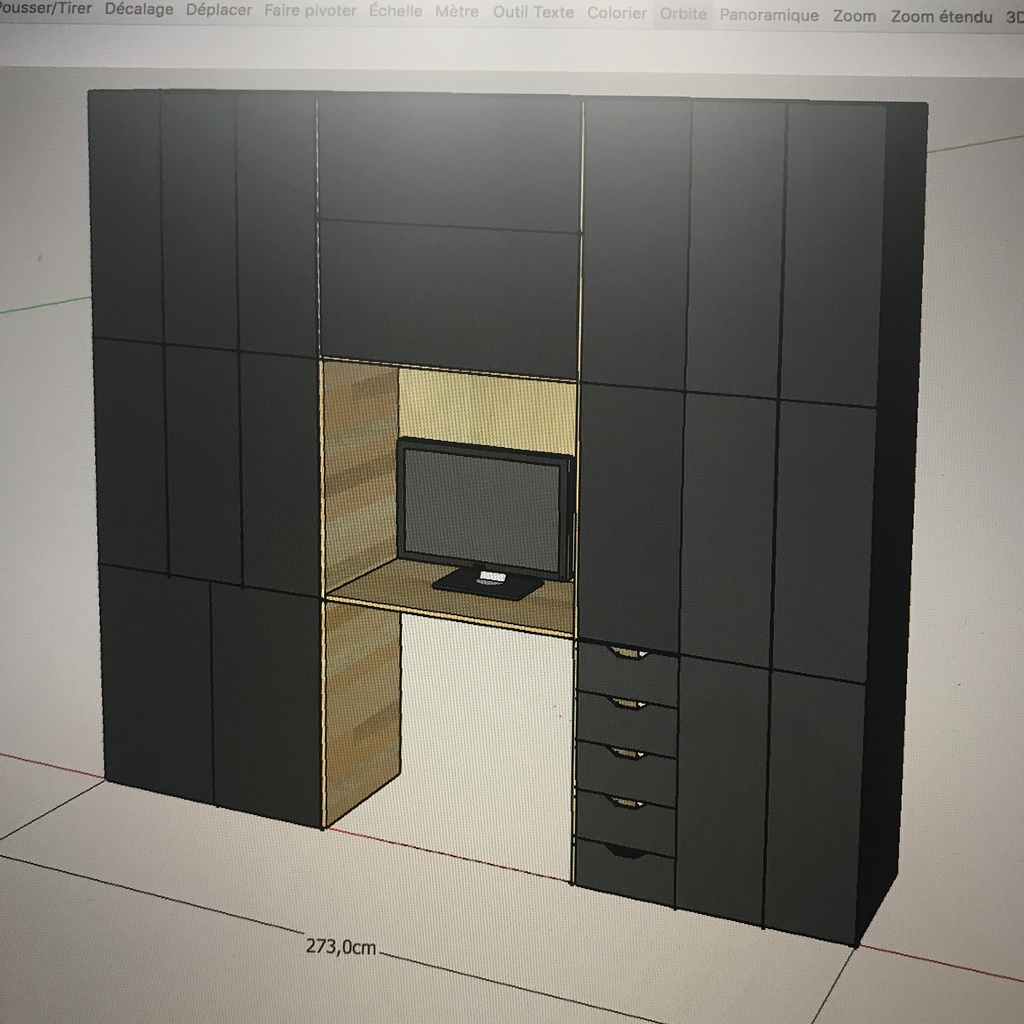Select the monitor screen in the model
Screen dimensions: 1024x1024
[x=481, y=509]
